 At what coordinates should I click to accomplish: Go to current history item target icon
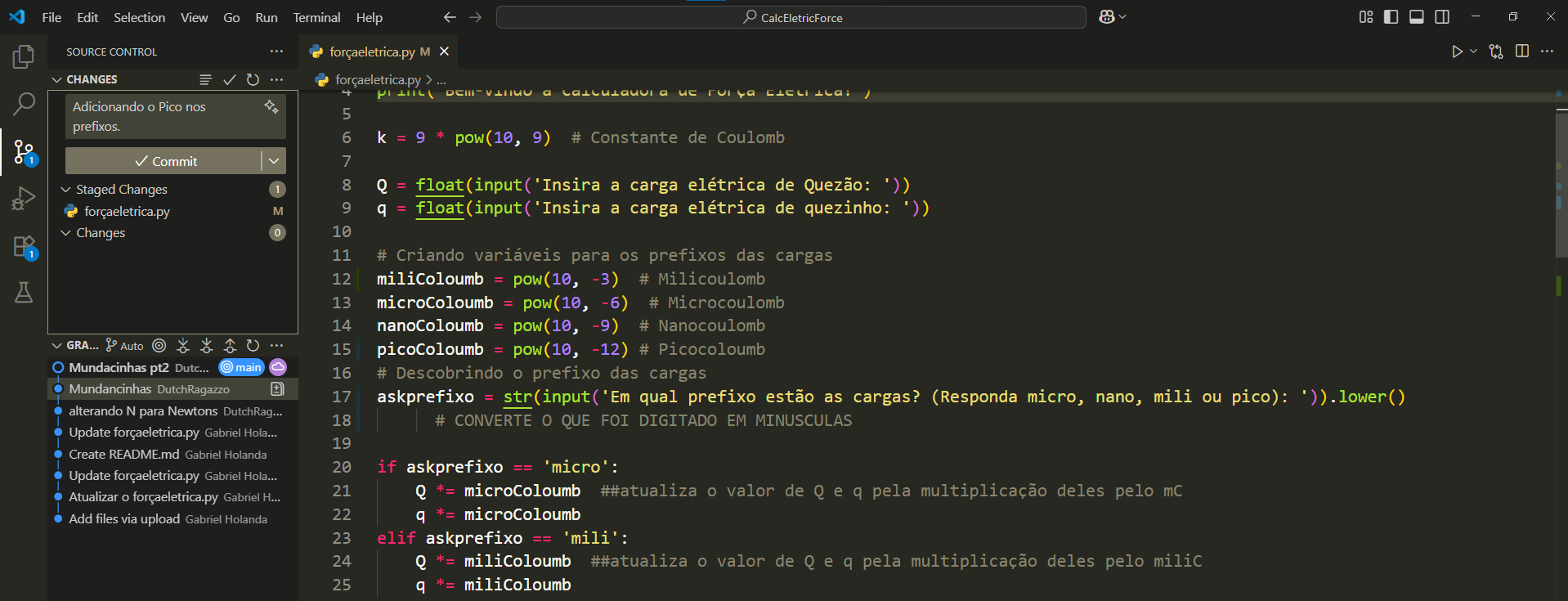click(159, 346)
